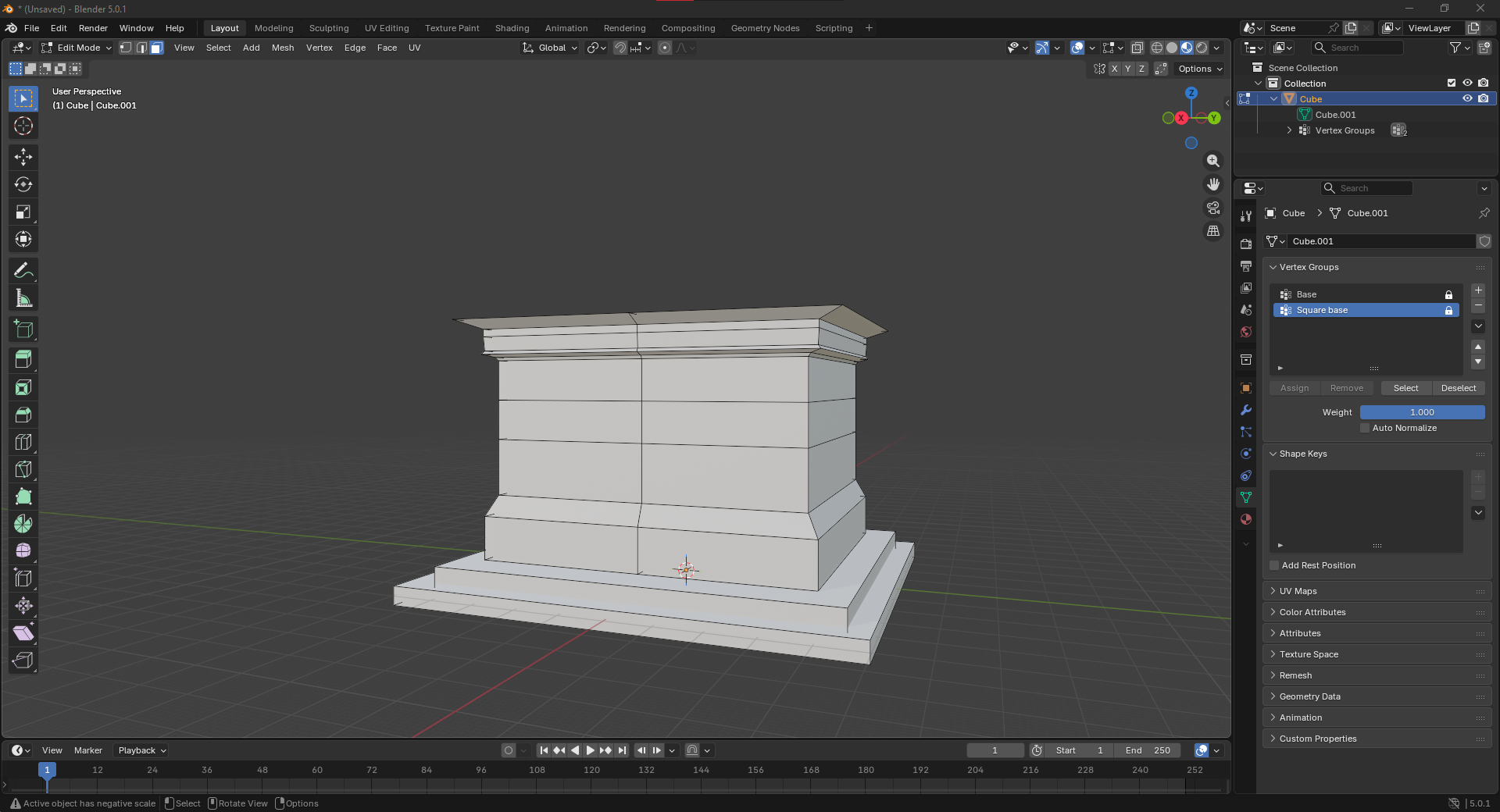Hide the Cube object in viewport
This screenshot has height=812, width=1500.
coord(1467,98)
